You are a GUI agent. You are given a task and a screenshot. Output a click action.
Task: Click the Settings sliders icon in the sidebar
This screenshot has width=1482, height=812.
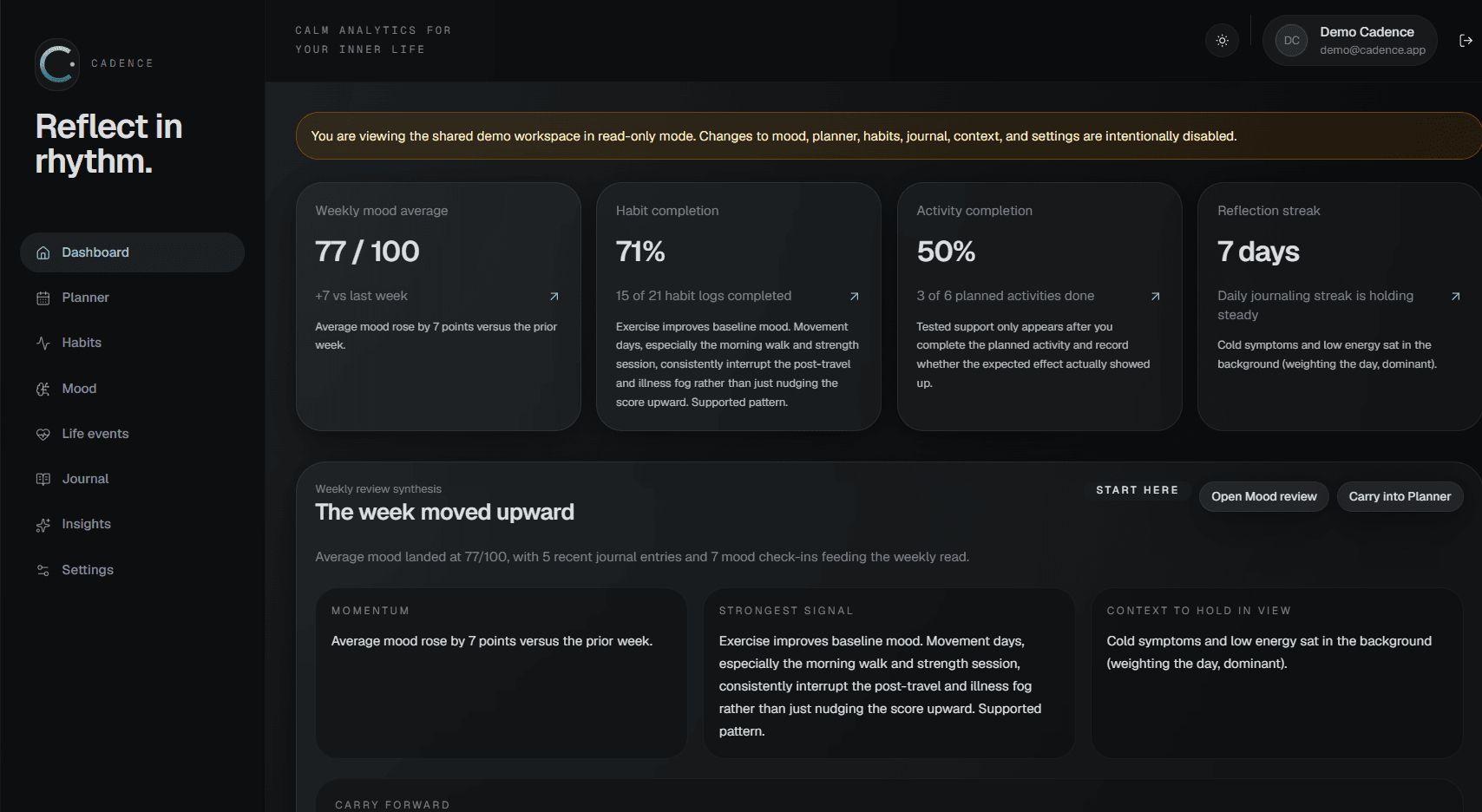click(x=43, y=571)
